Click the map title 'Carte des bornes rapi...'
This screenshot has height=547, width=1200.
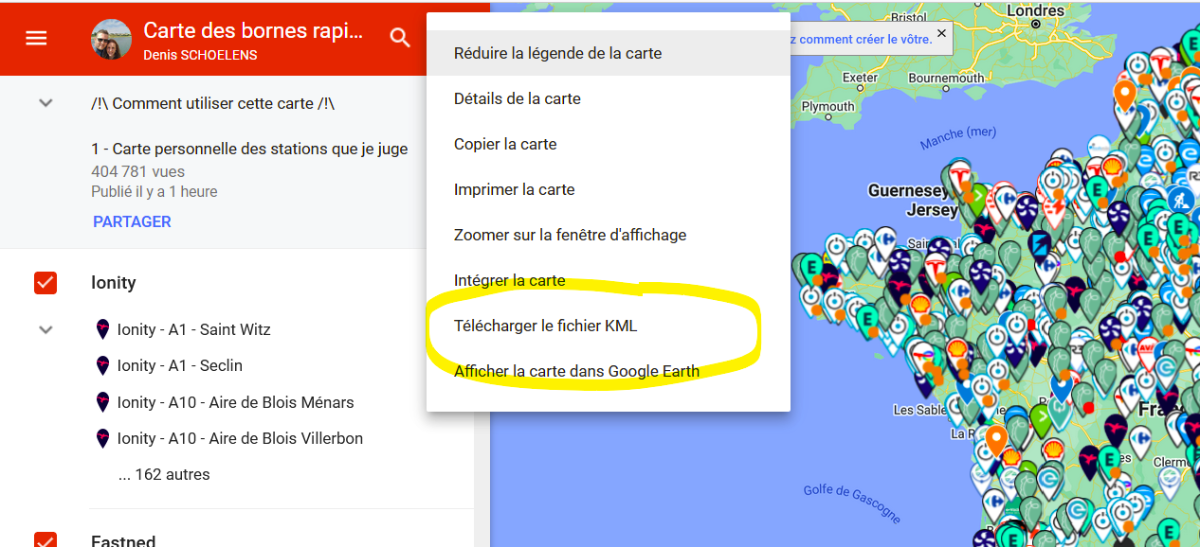pyautogui.click(x=254, y=30)
